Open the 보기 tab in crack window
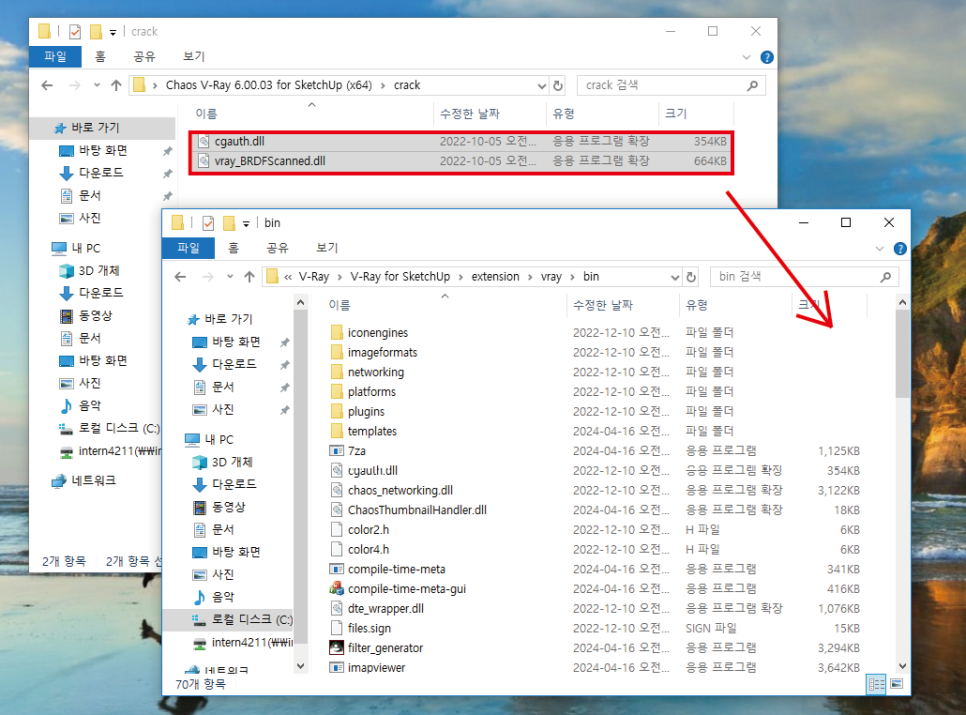Screen dimensions: 966x715 click(x=194, y=56)
